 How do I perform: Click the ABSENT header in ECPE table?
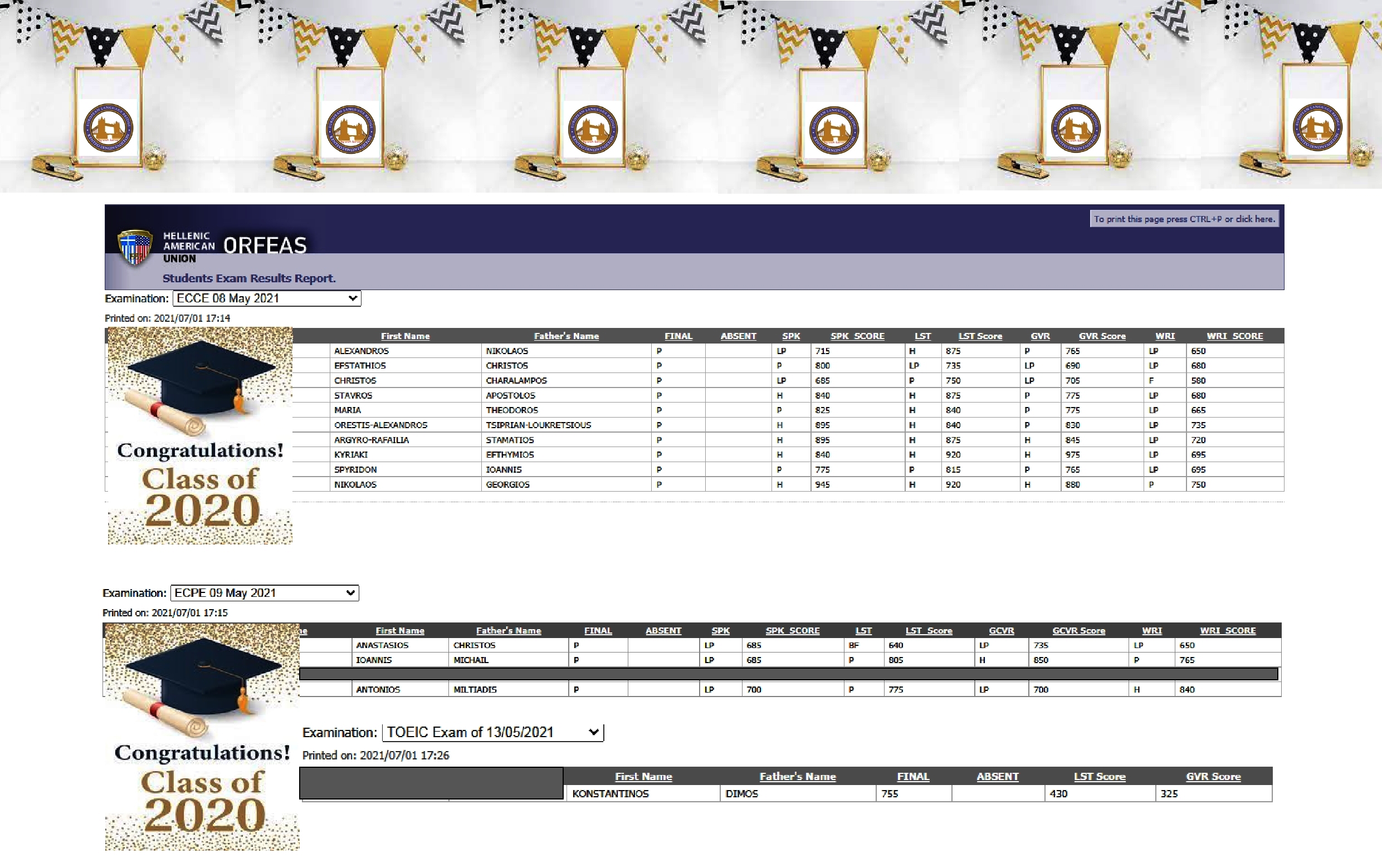pos(663,630)
